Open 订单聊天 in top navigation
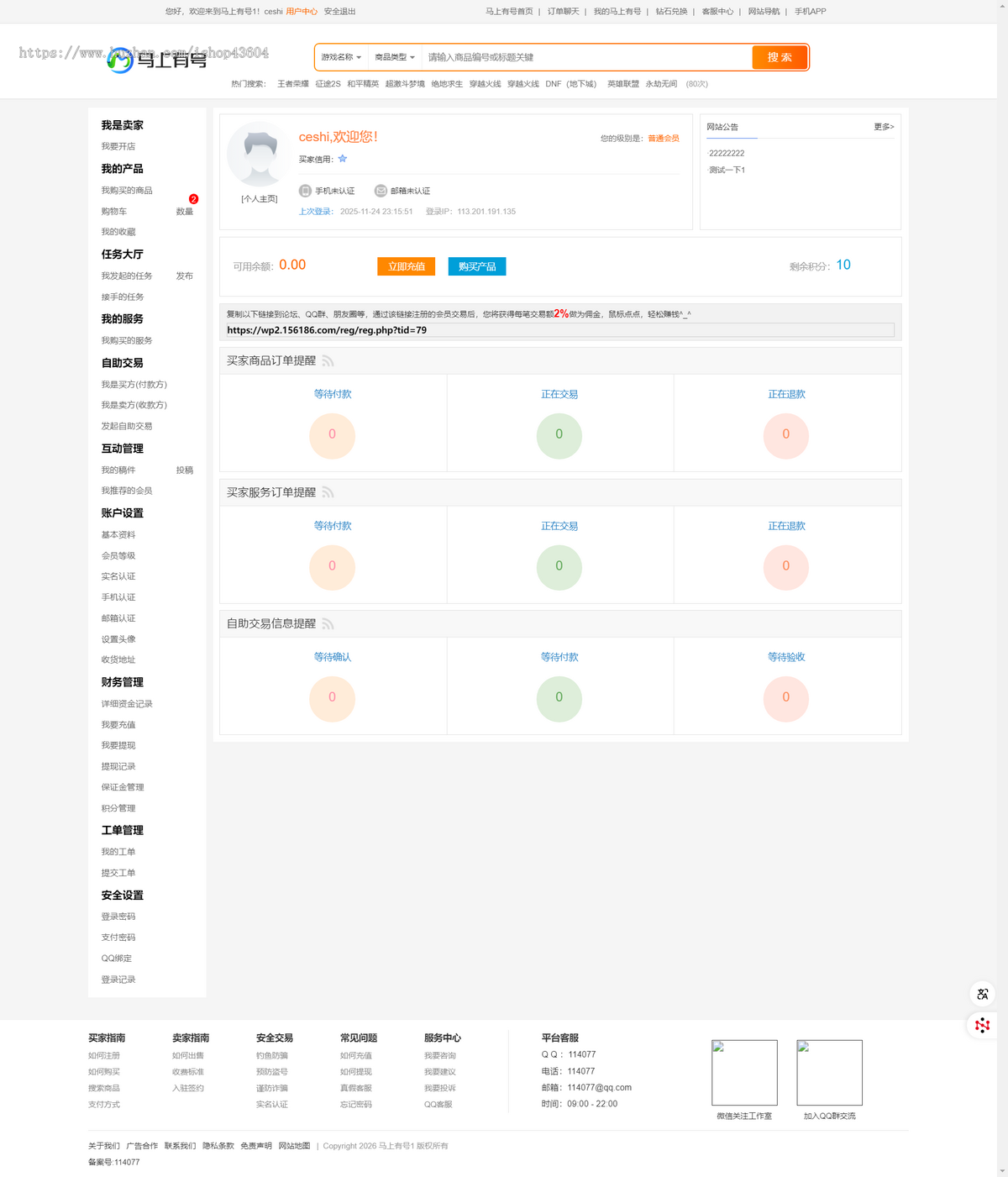This screenshot has width=1008, height=1177. 564,12
